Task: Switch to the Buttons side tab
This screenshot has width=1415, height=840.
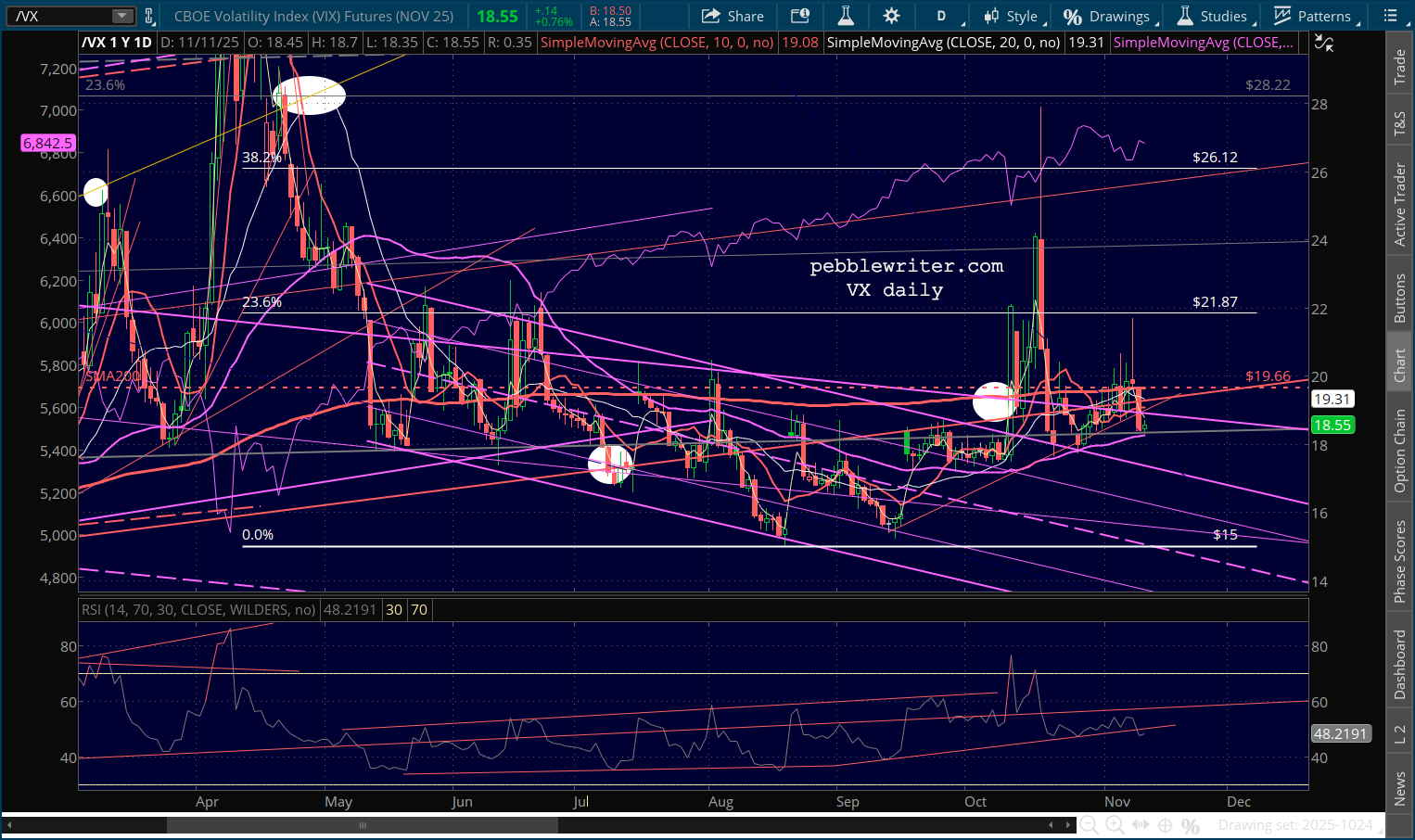Action: (x=1399, y=298)
